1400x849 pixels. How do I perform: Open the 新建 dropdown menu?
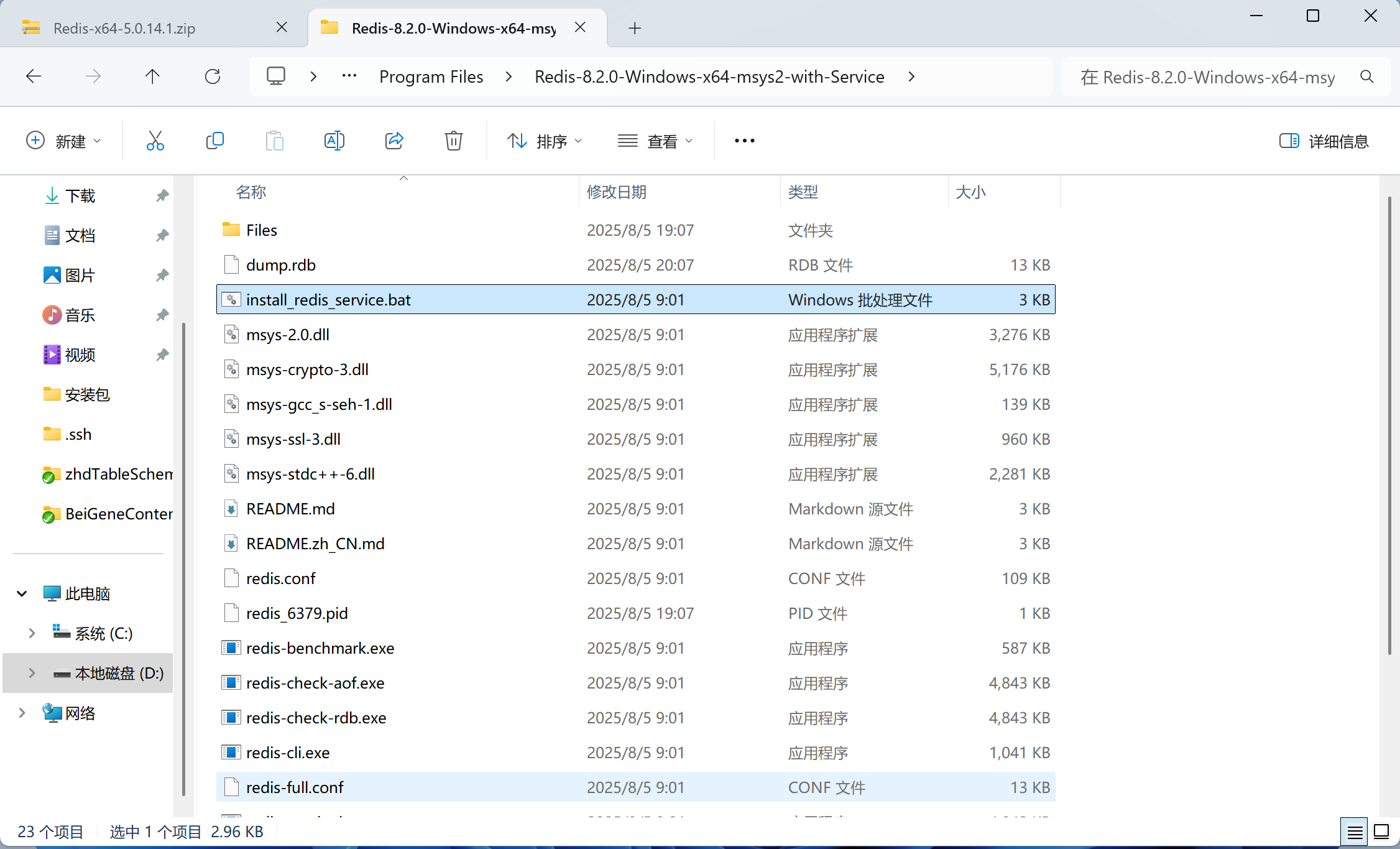click(x=63, y=141)
